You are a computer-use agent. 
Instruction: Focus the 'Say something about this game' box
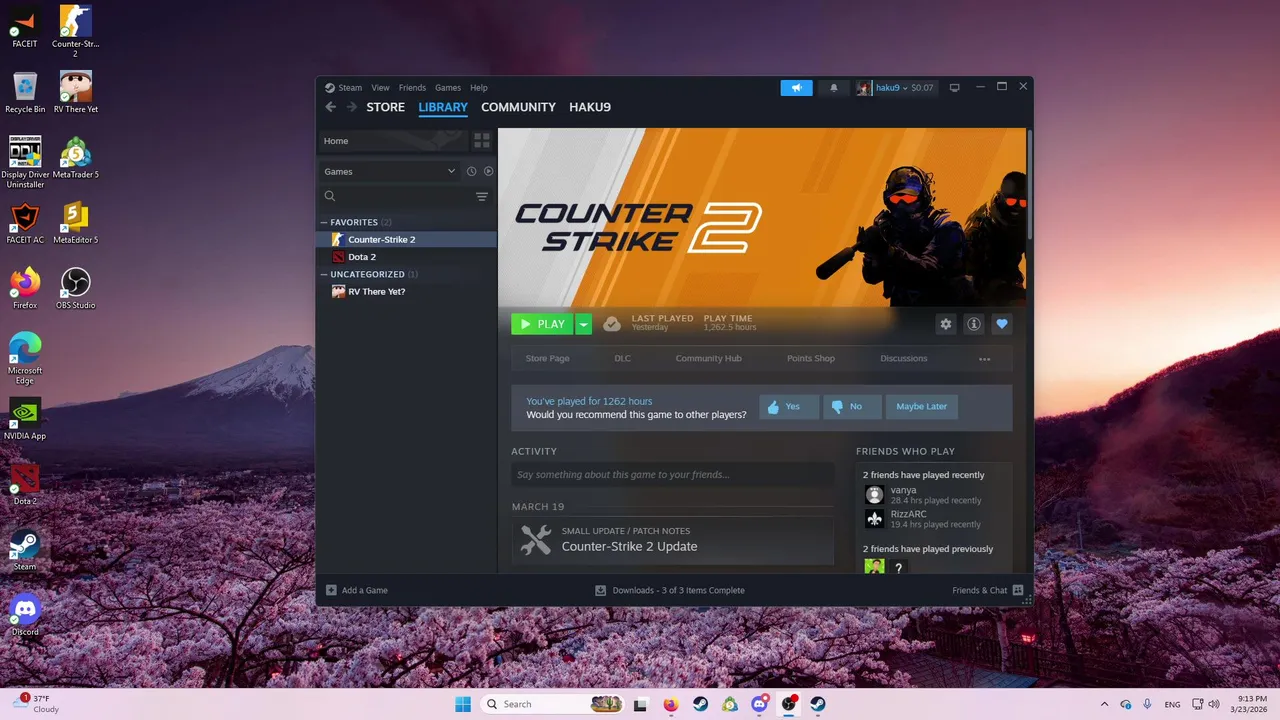(672, 475)
